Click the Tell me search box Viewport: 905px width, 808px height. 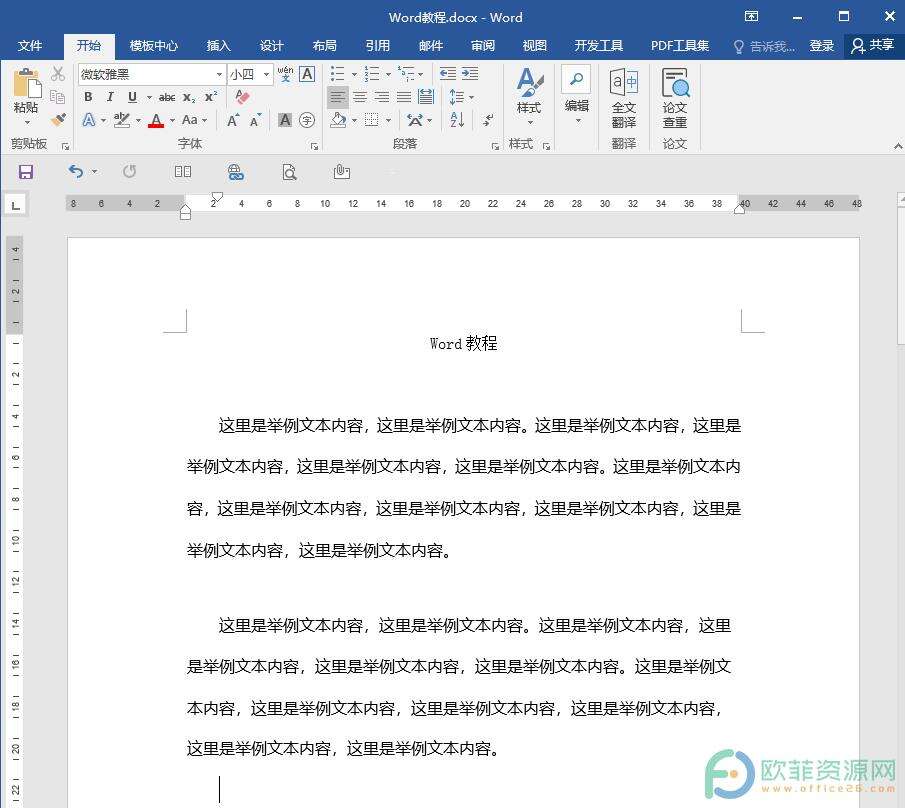coord(764,46)
